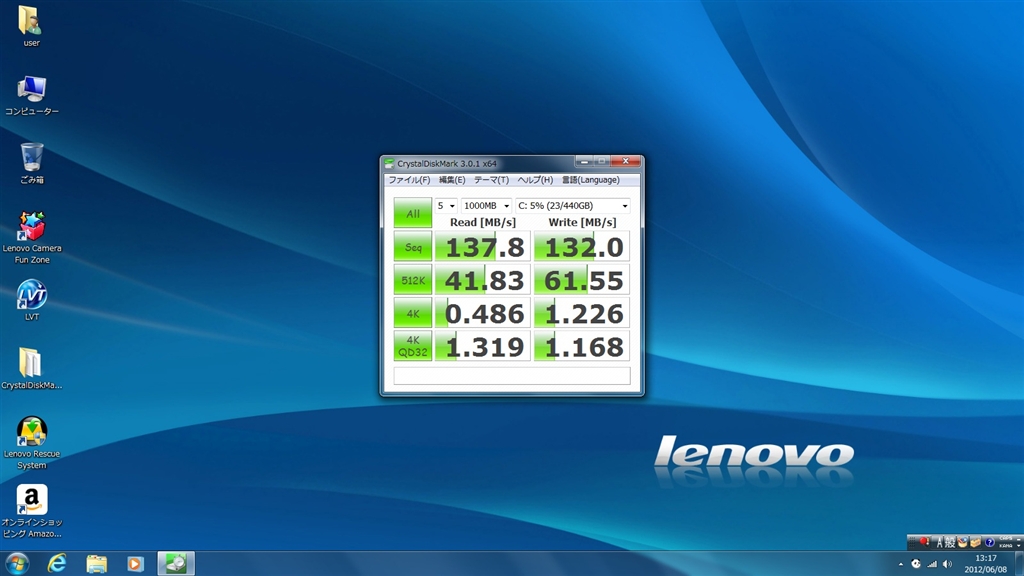Click the Read [MB/s] column header

483,223
